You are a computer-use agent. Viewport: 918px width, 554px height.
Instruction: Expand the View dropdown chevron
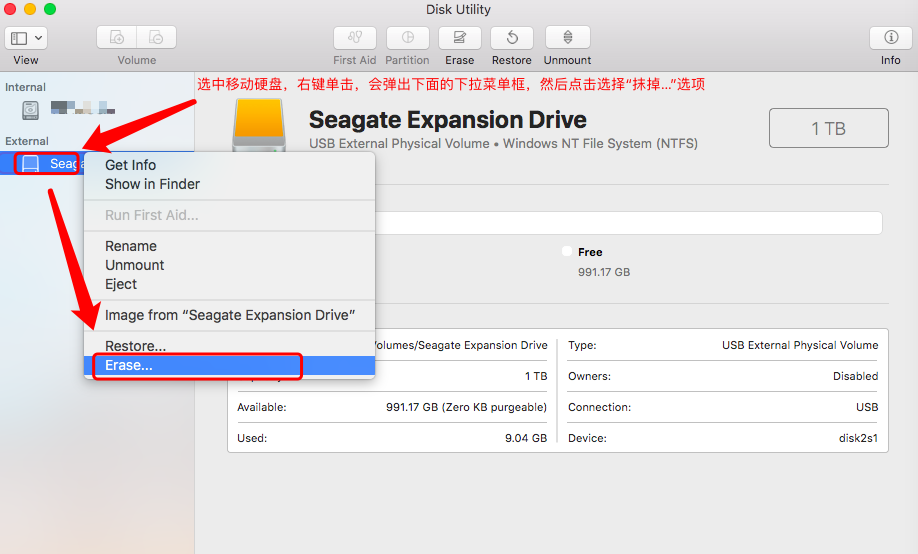pyautogui.click(x=39, y=38)
